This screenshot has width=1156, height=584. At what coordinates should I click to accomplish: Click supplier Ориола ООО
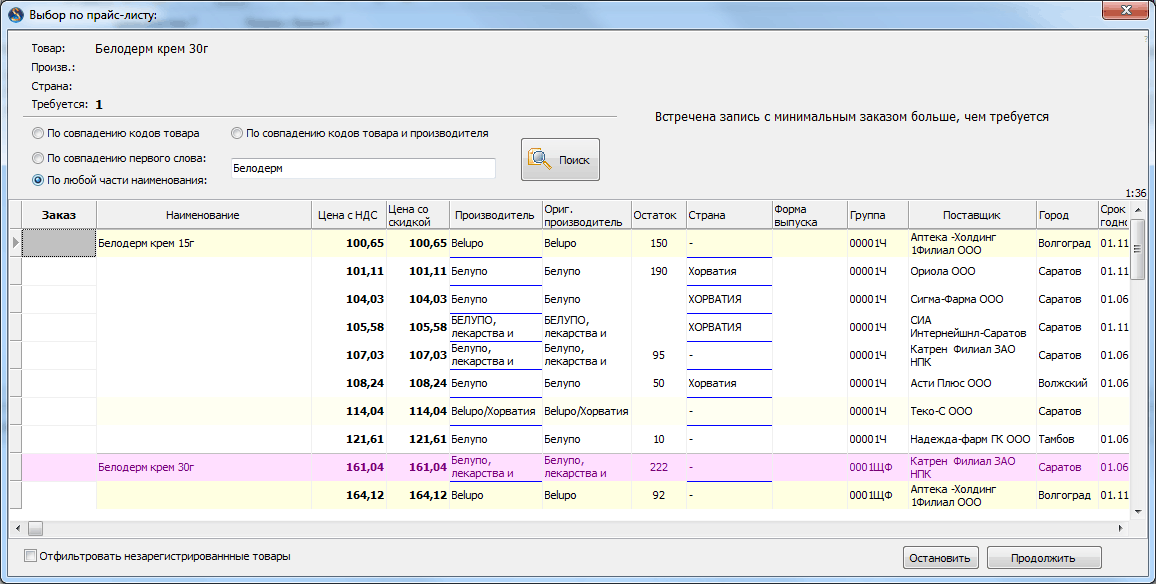942,271
